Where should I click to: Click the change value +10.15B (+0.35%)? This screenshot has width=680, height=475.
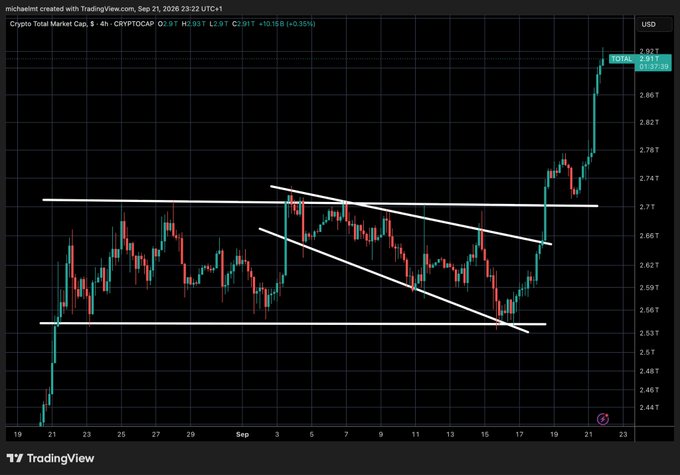point(287,24)
